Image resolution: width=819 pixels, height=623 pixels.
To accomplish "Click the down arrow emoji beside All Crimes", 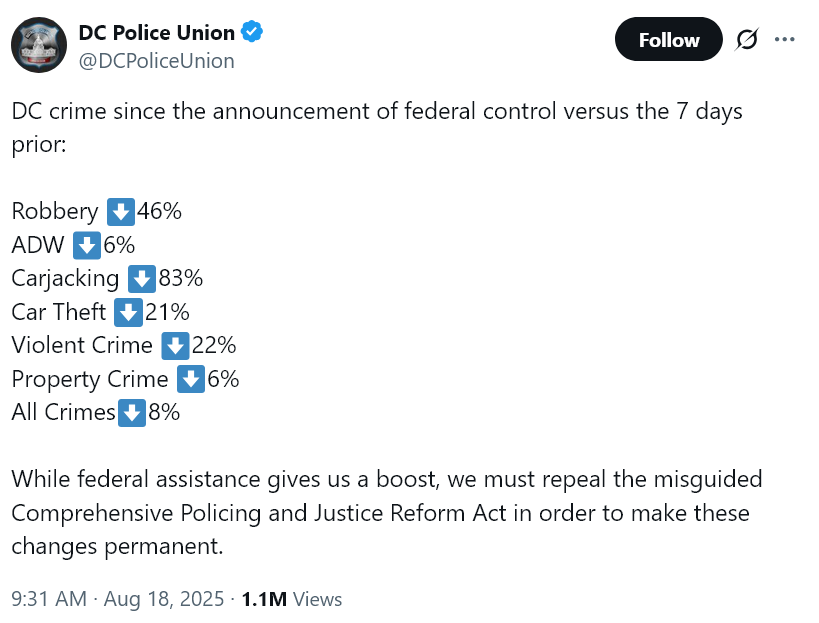I will tap(132, 412).
